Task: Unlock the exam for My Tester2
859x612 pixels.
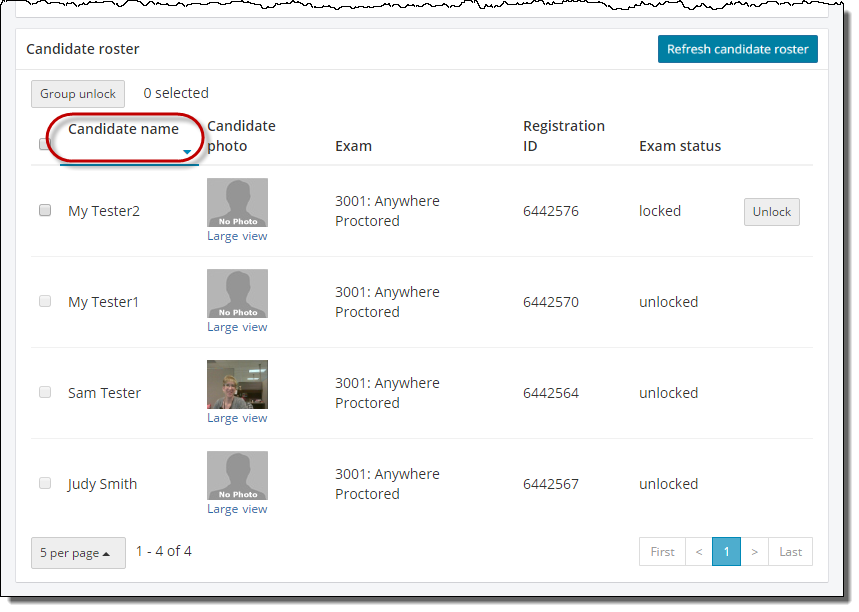Action: click(771, 212)
